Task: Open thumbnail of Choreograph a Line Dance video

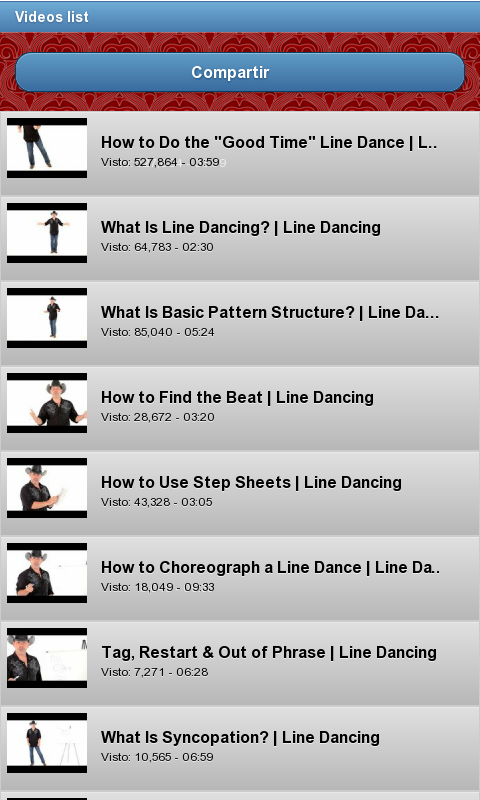Action: (47, 573)
